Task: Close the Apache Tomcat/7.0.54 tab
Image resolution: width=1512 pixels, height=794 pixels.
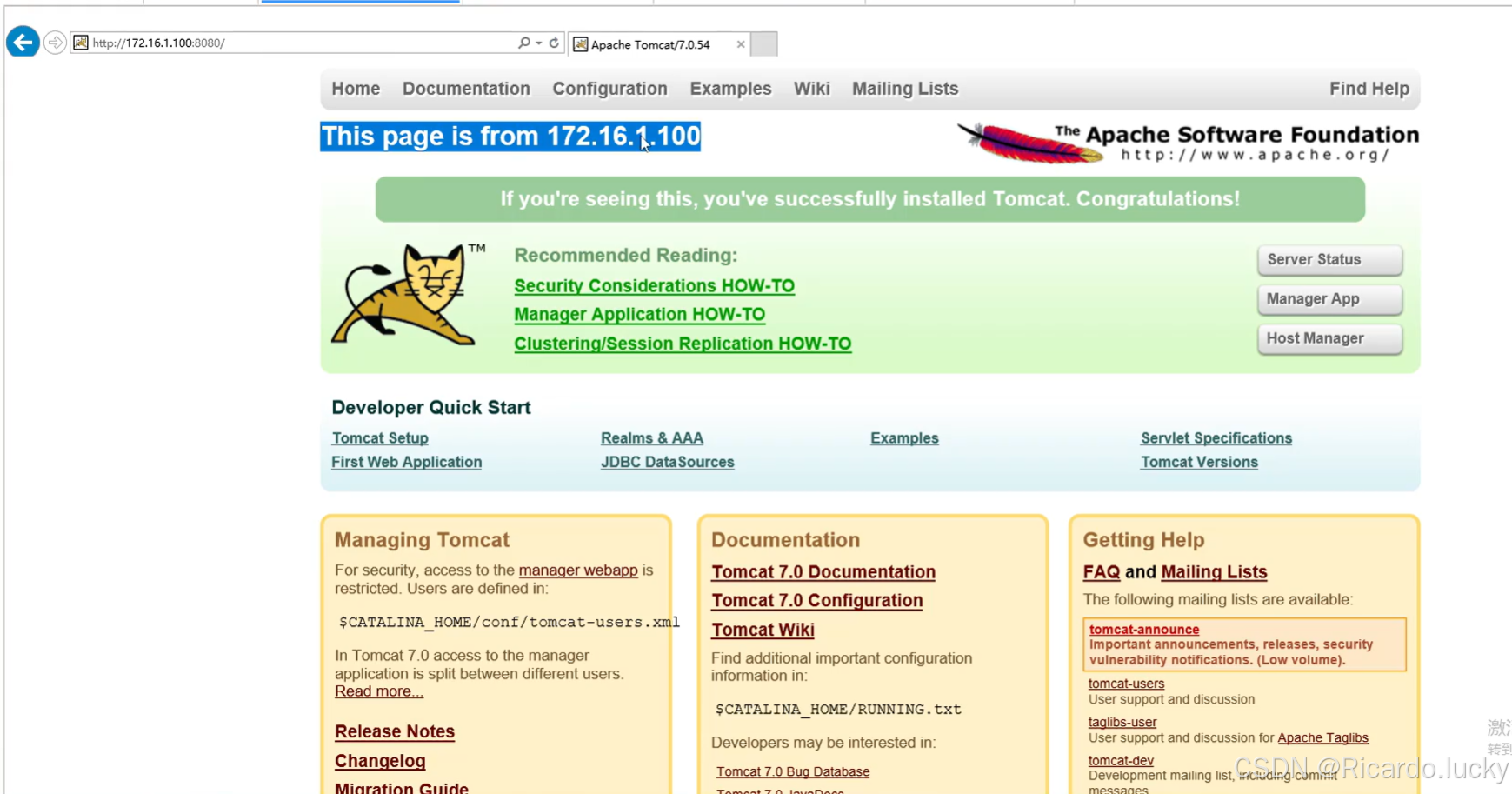Action: click(741, 44)
